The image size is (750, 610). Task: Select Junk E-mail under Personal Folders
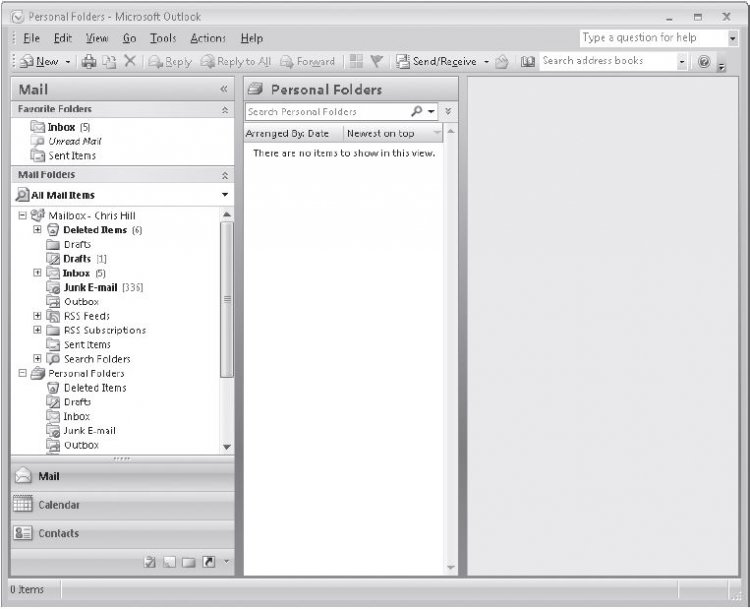click(81, 431)
